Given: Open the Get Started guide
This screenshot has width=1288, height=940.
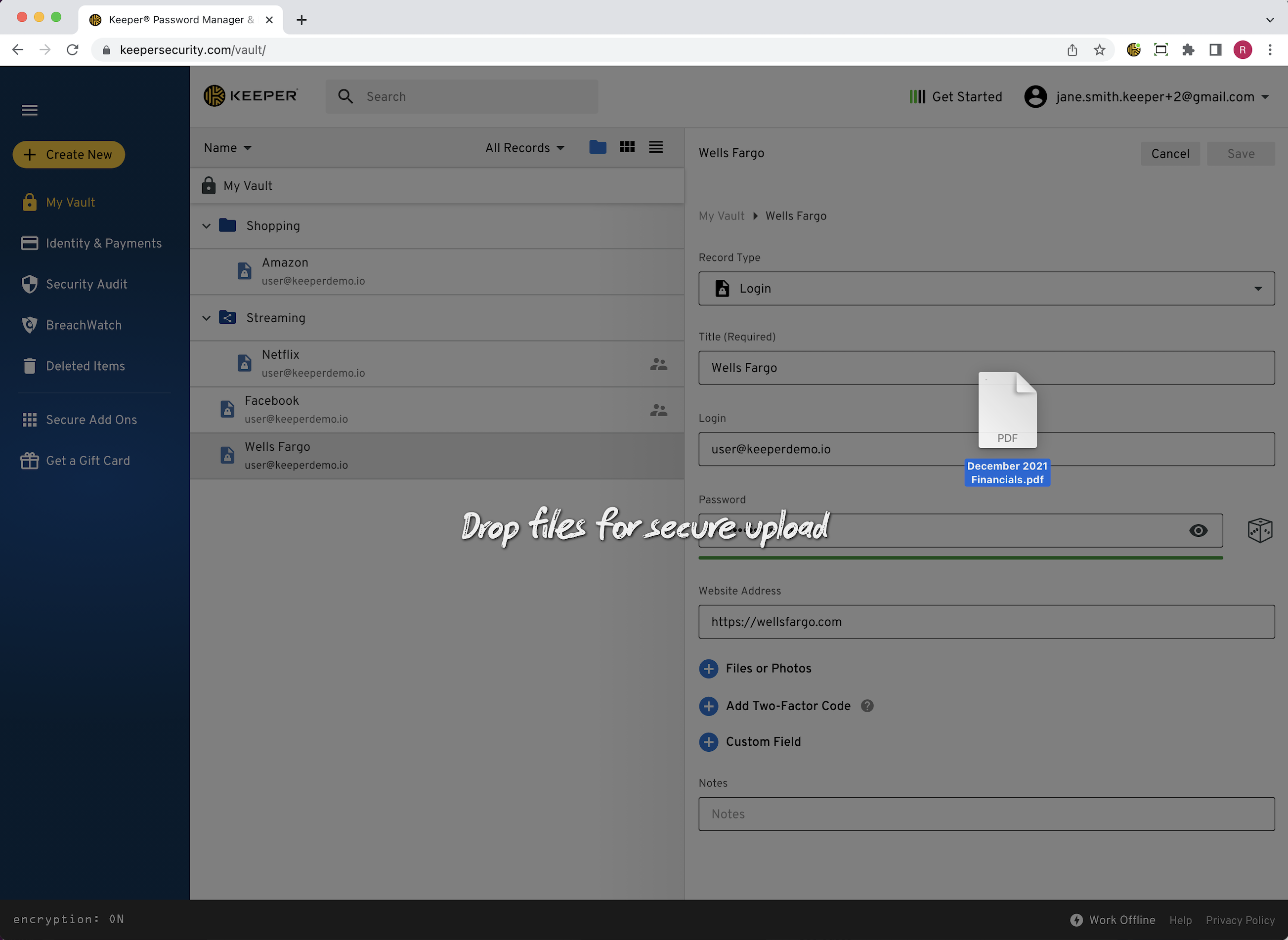Looking at the screenshot, I should [956, 97].
